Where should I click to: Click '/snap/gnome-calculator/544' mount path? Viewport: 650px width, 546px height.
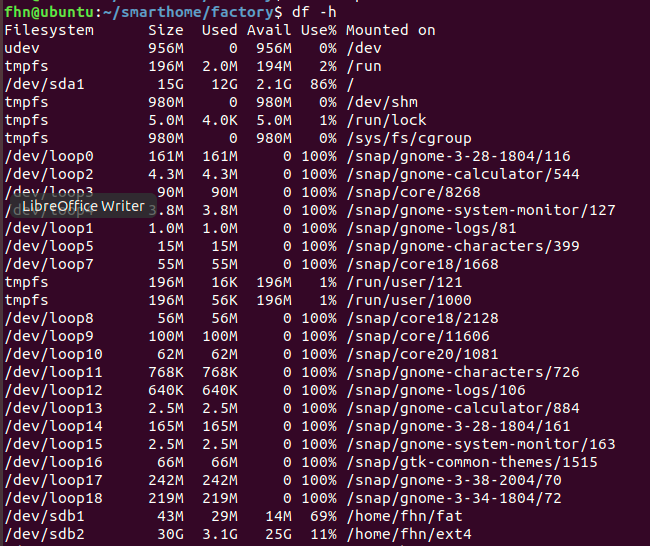point(463,175)
